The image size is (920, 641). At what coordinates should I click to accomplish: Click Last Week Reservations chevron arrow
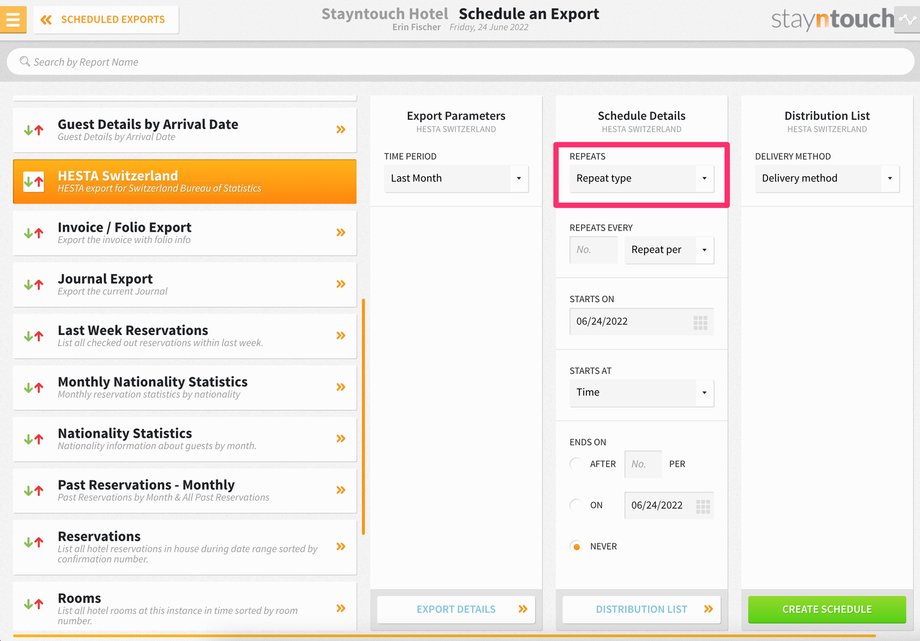coord(341,336)
